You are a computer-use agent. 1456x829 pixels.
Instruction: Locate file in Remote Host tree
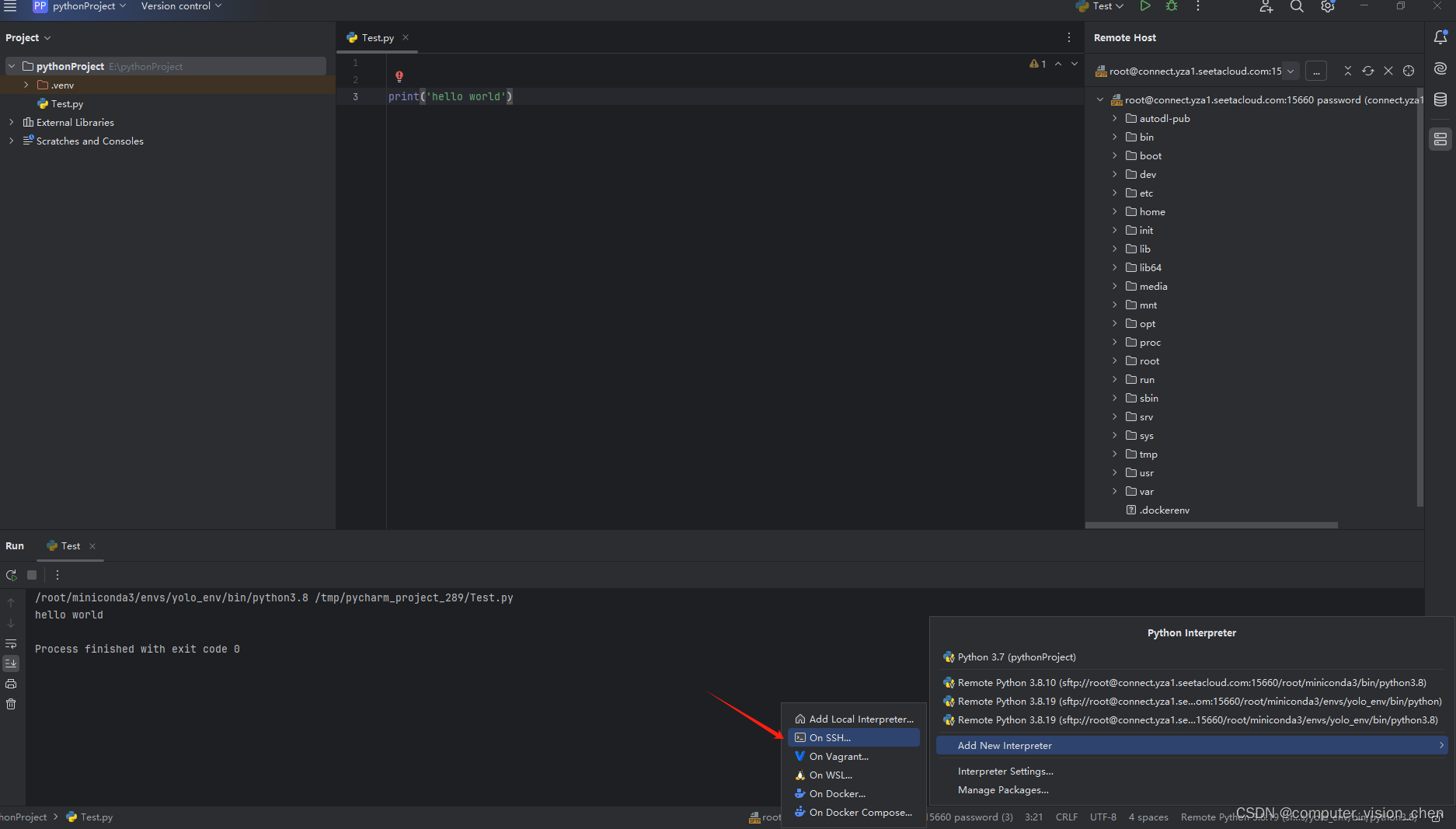tap(1409, 71)
